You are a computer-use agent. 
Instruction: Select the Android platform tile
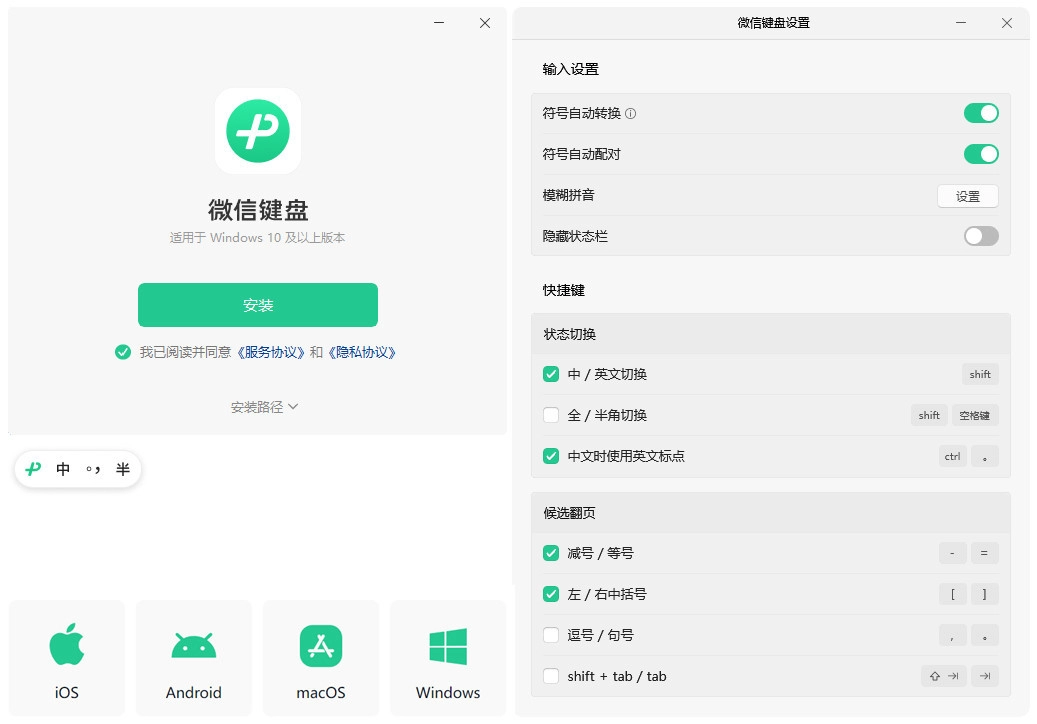pyautogui.click(x=194, y=658)
